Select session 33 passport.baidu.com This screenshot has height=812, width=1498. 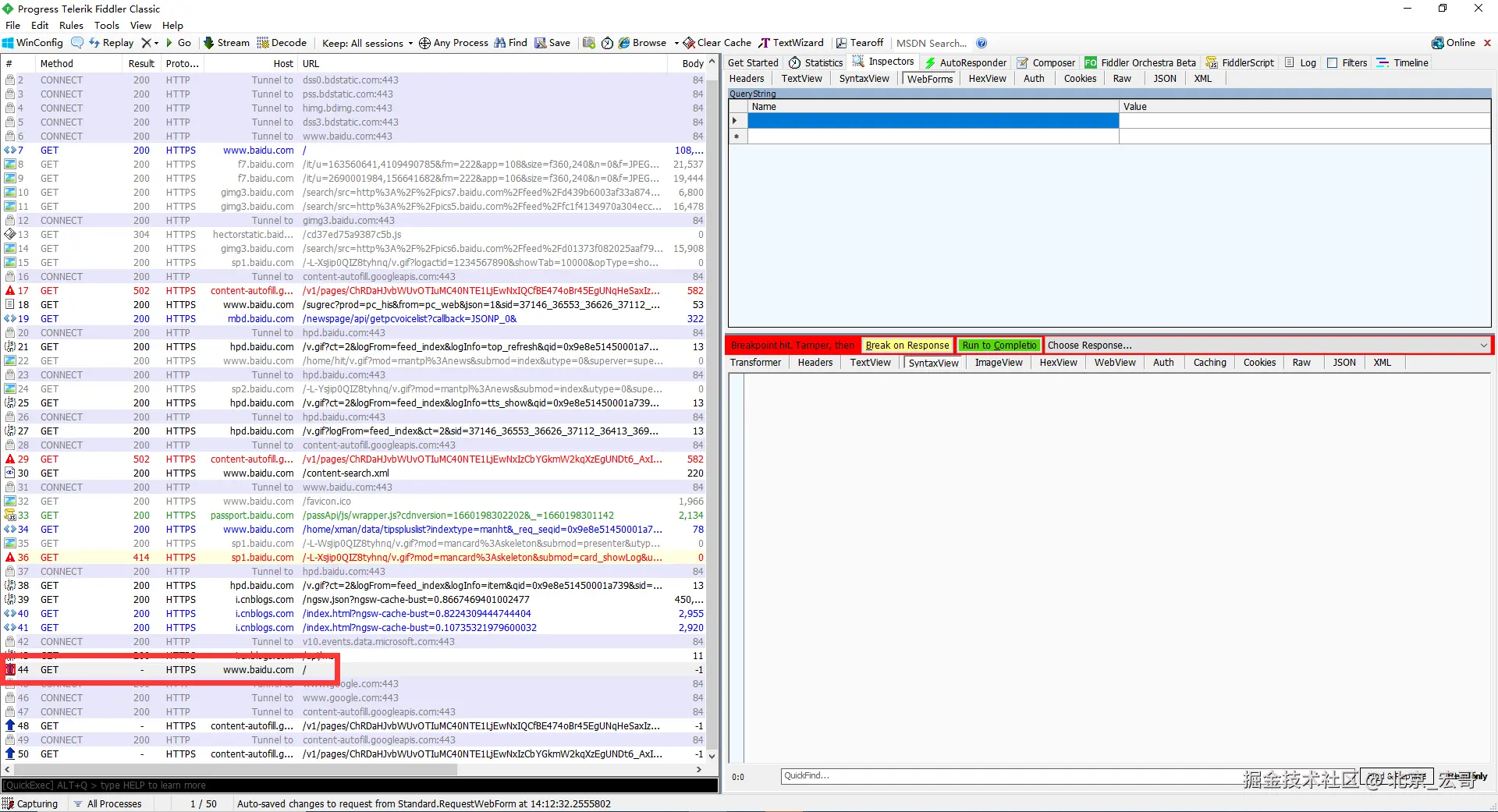(x=354, y=516)
